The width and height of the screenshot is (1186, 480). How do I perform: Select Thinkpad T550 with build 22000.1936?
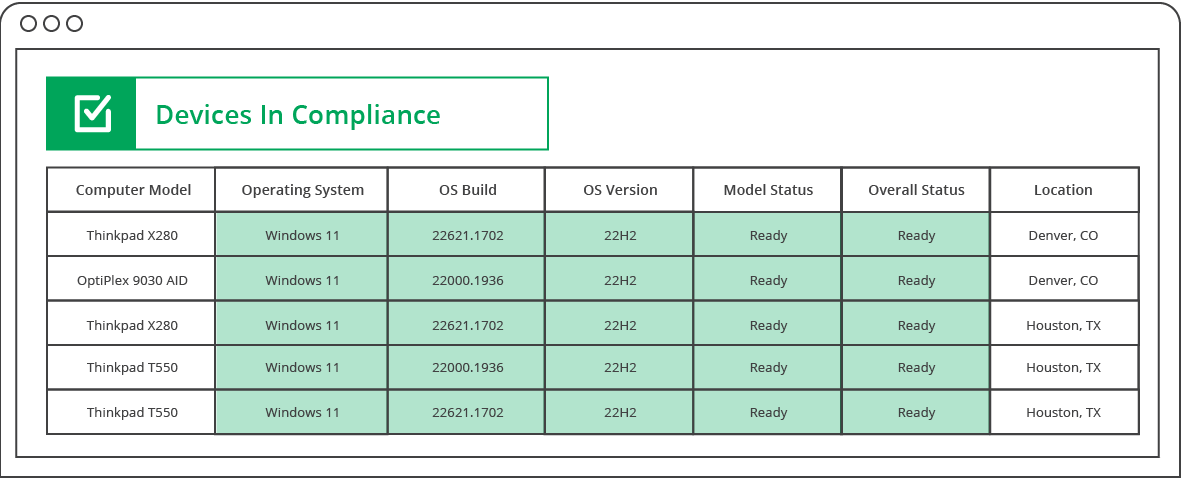click(x=132, y=367)
